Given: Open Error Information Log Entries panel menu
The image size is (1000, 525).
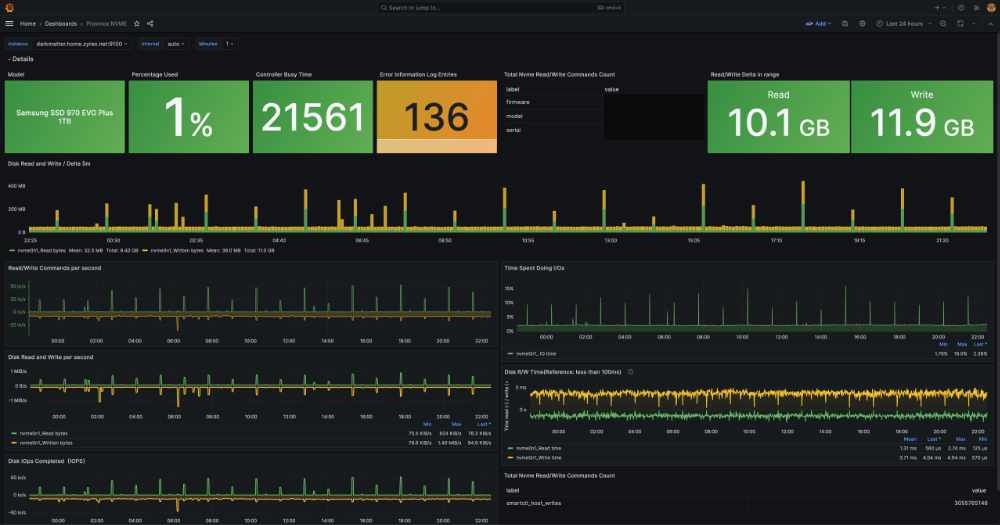Looking at the screenshot, I should pyautogui.click(x=418, y=75).
